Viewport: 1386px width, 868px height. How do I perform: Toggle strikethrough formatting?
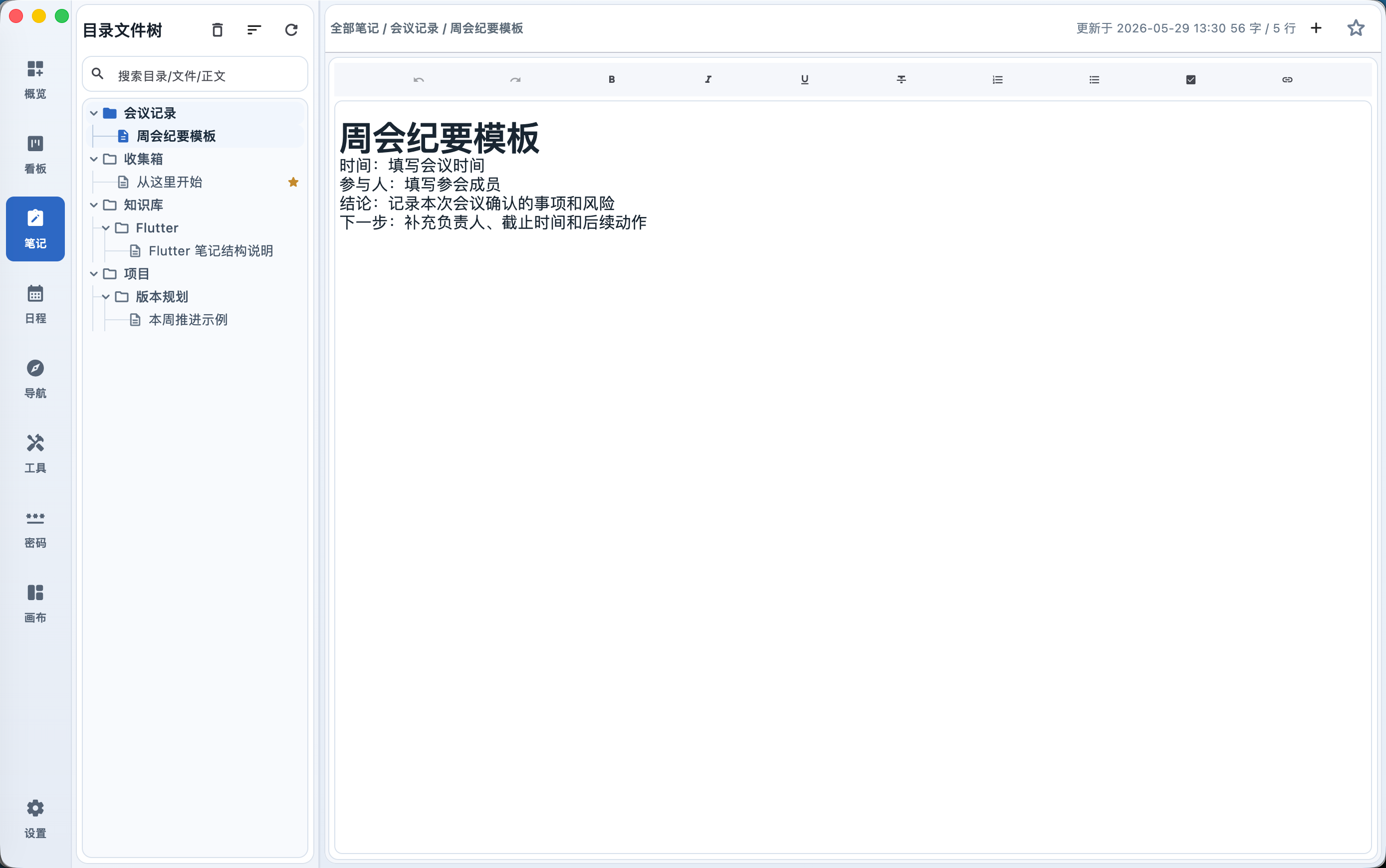[901, 80]
